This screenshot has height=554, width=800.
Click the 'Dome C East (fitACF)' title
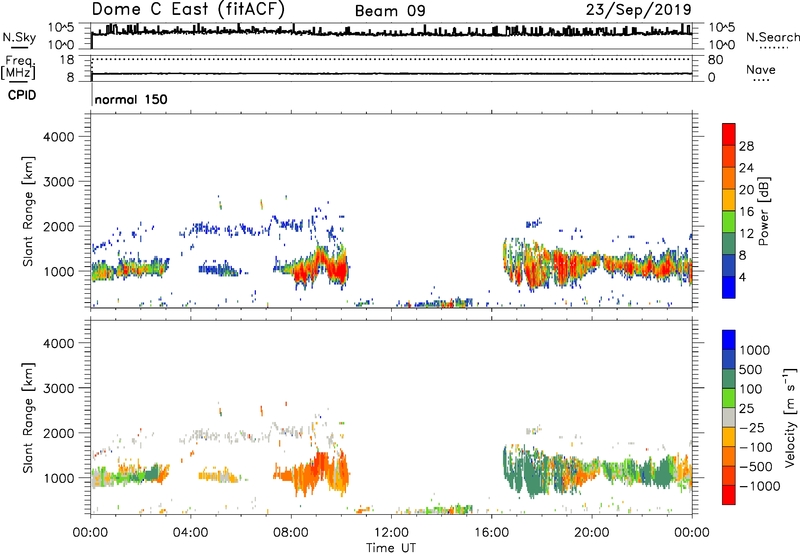[x=188, y=9]
